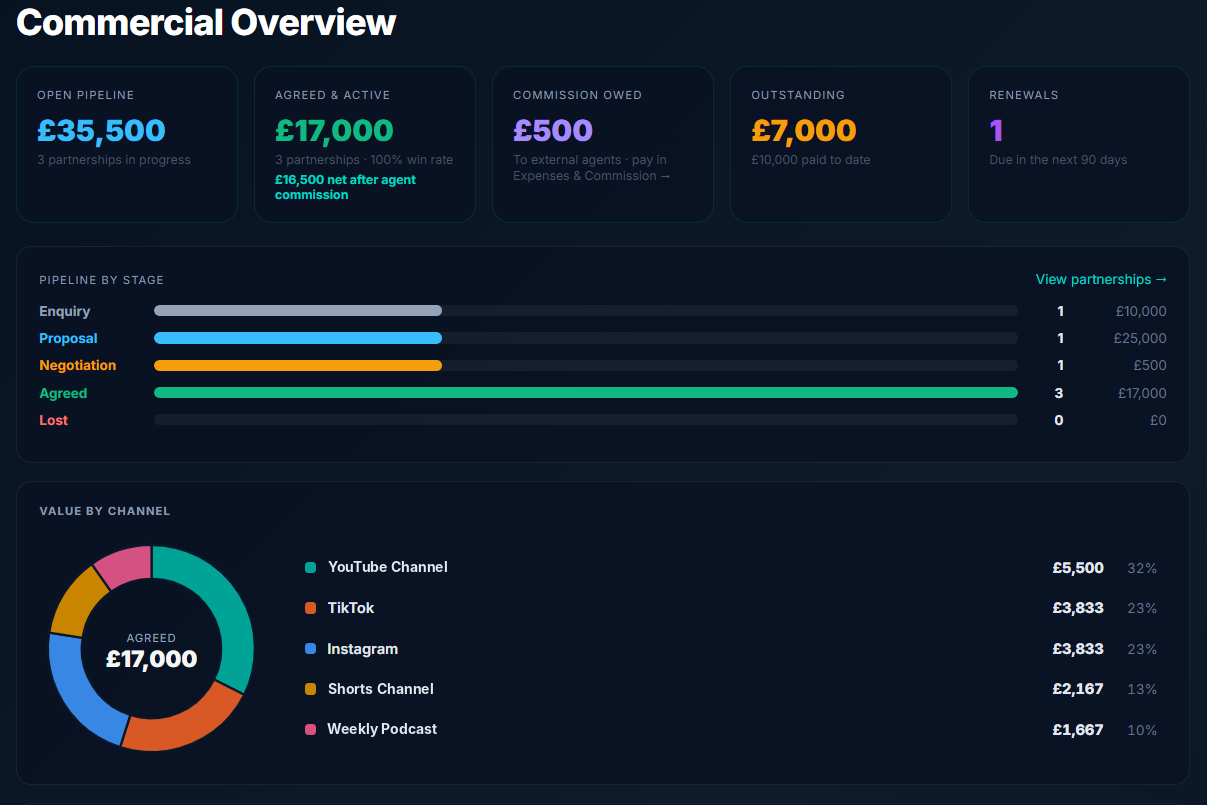Click the Open Pipeline £35,500 card
The width and height of the screenshot is (1207, 805).
pos(127,144)
